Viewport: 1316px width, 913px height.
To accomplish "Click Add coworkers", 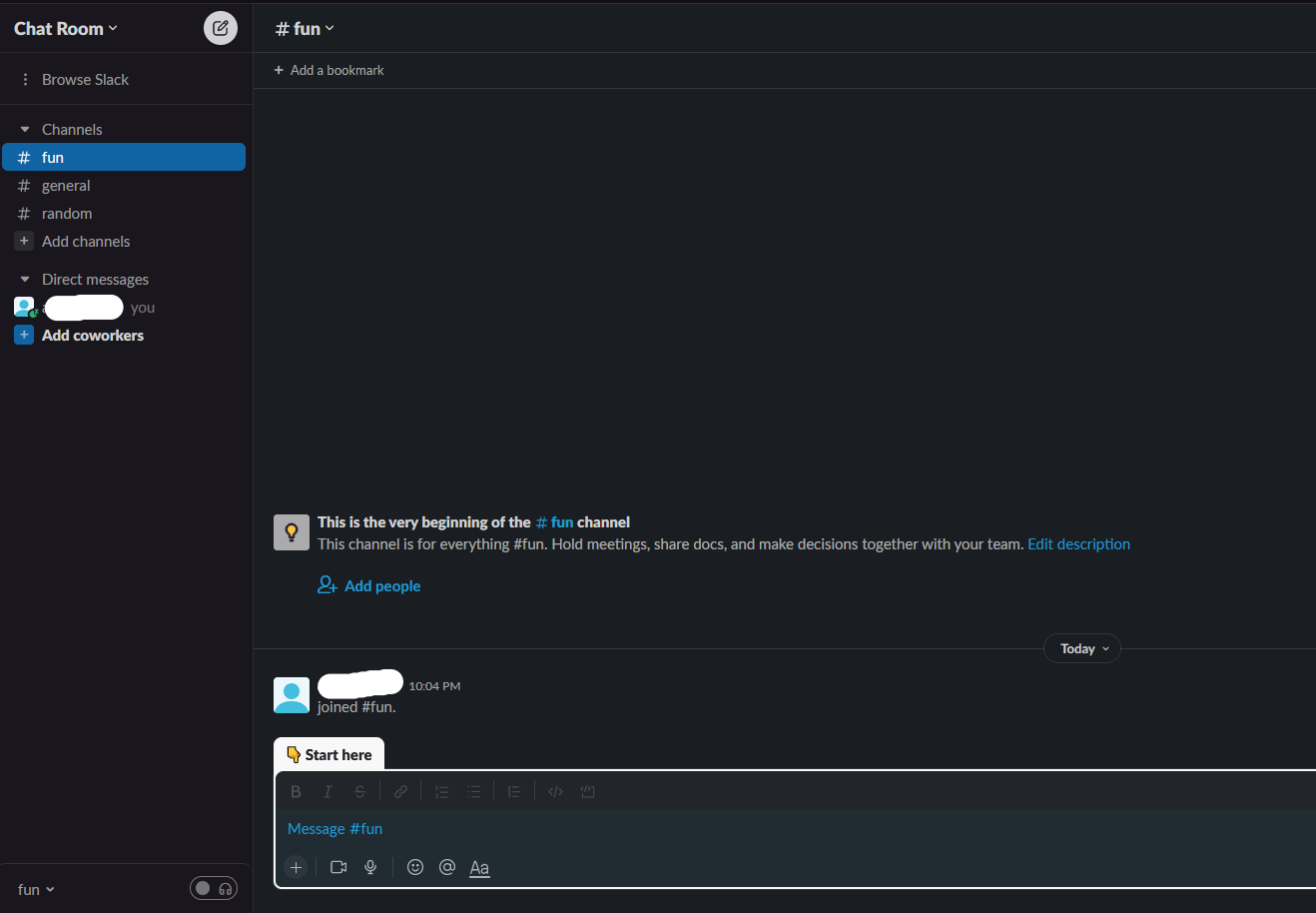I will [x=93, y=336].
